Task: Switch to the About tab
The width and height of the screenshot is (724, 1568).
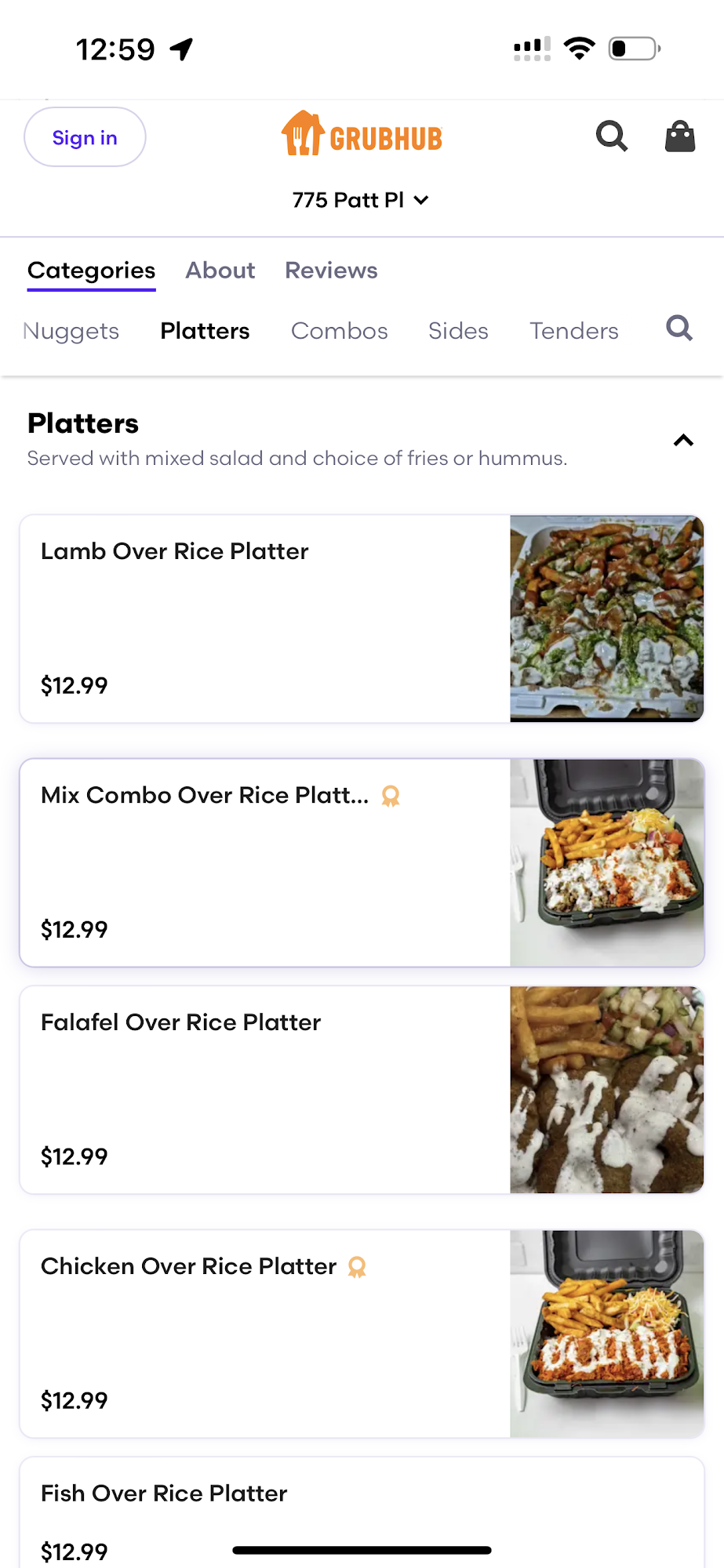Action: tap(220, 270)
